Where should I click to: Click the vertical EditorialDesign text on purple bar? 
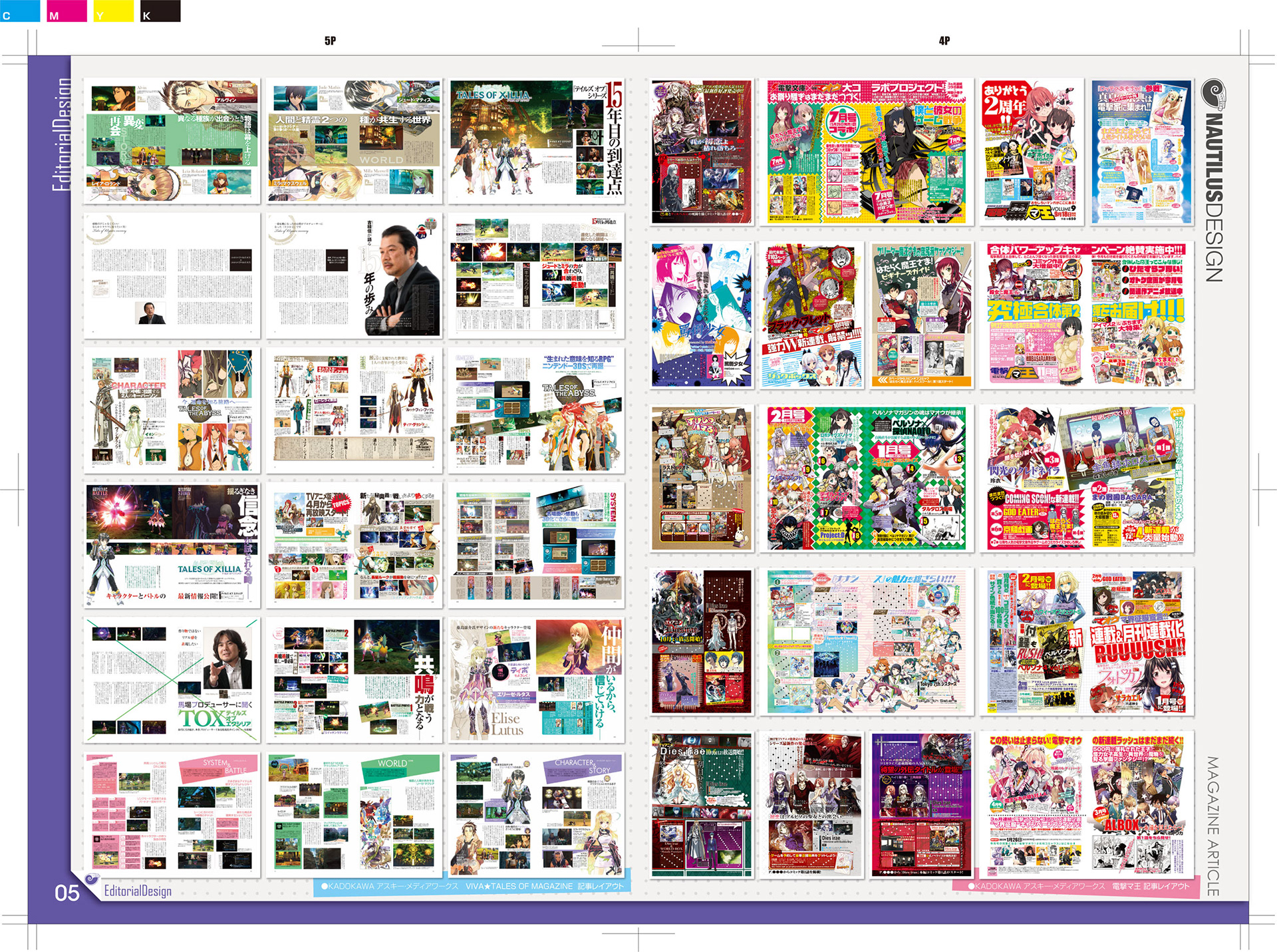tap(61, 134)
